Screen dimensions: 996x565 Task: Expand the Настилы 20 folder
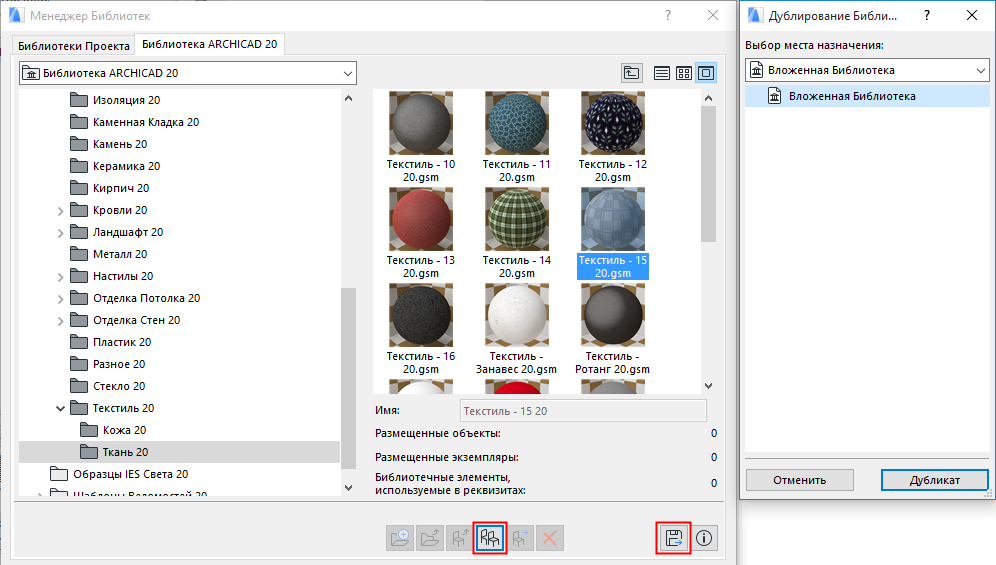[x=60, y=277]
